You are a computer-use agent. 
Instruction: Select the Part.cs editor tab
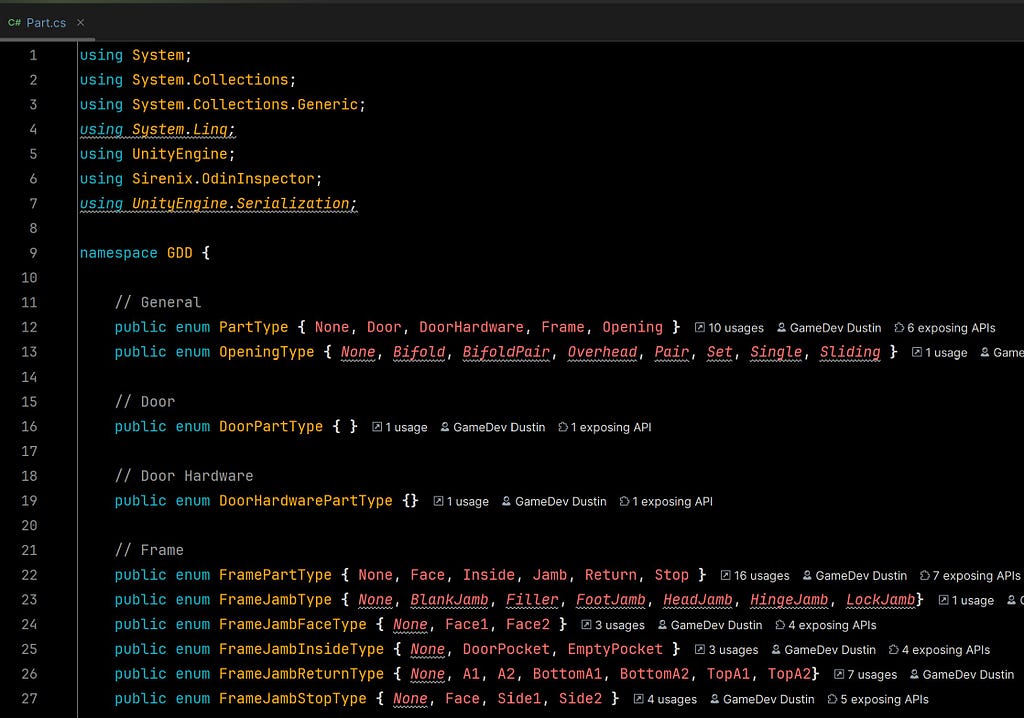coord(46,22)
